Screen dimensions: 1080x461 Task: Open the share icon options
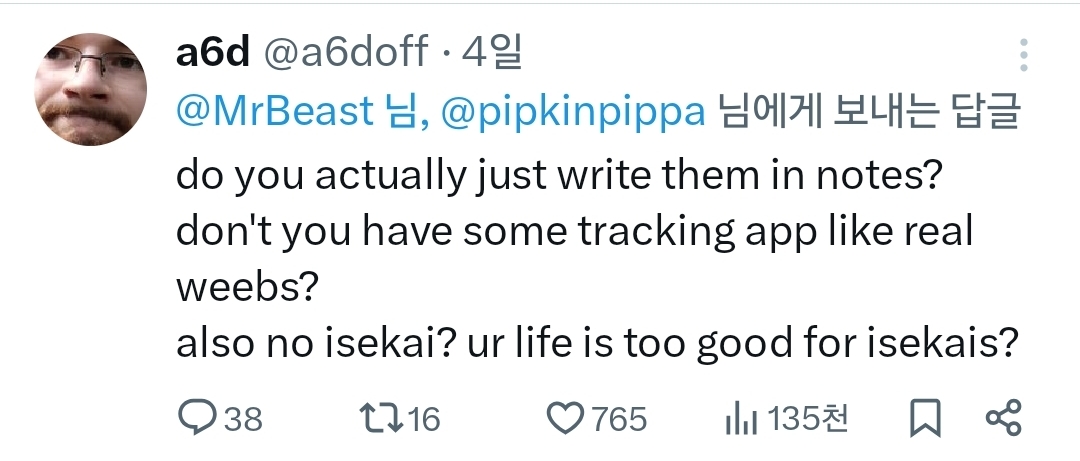(1002, 418)
